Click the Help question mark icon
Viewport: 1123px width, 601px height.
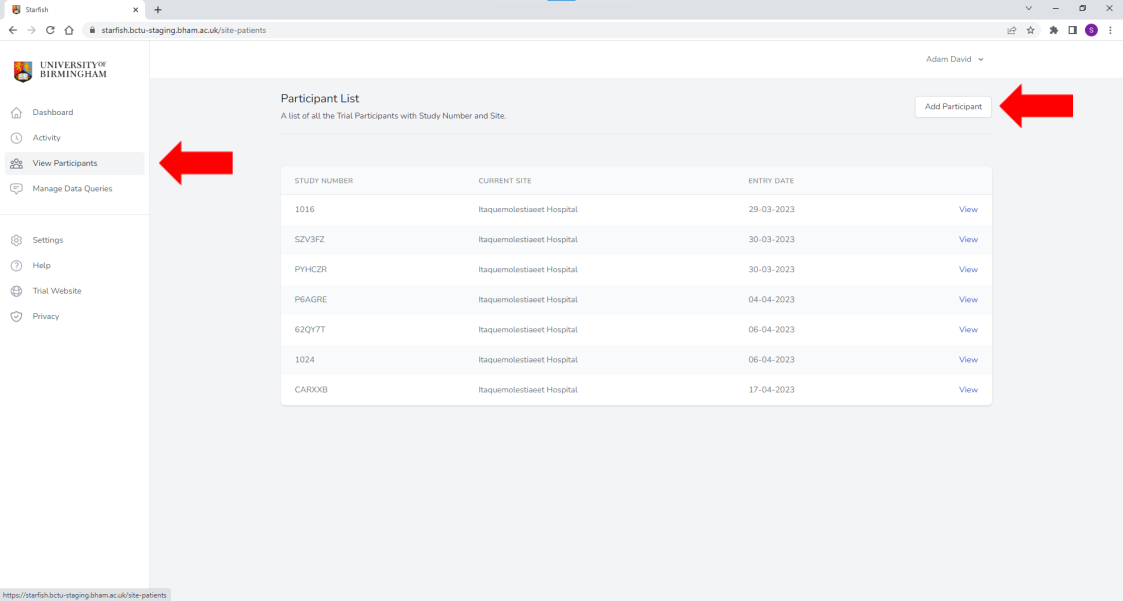(x=16, y=266)
